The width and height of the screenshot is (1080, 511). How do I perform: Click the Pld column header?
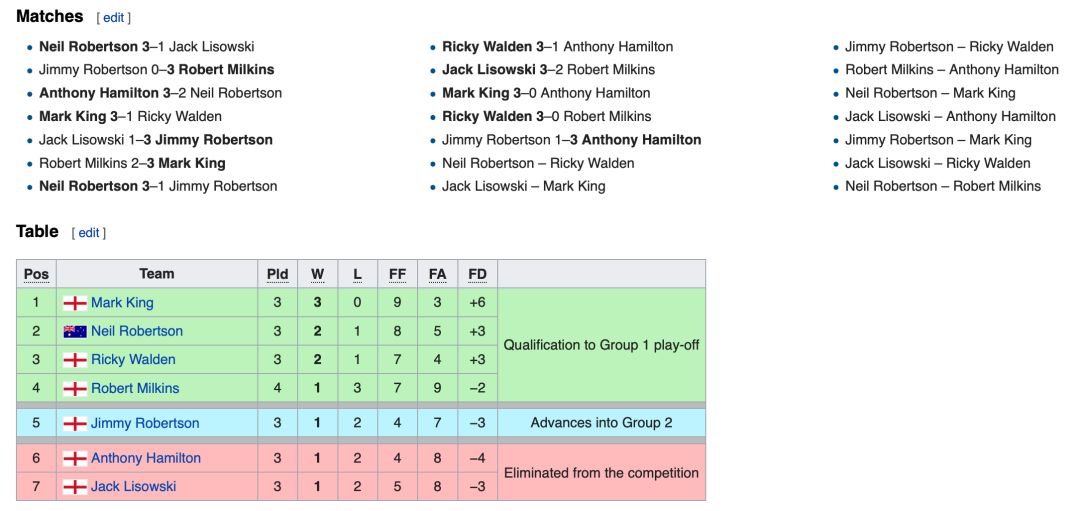click(277, 274)
